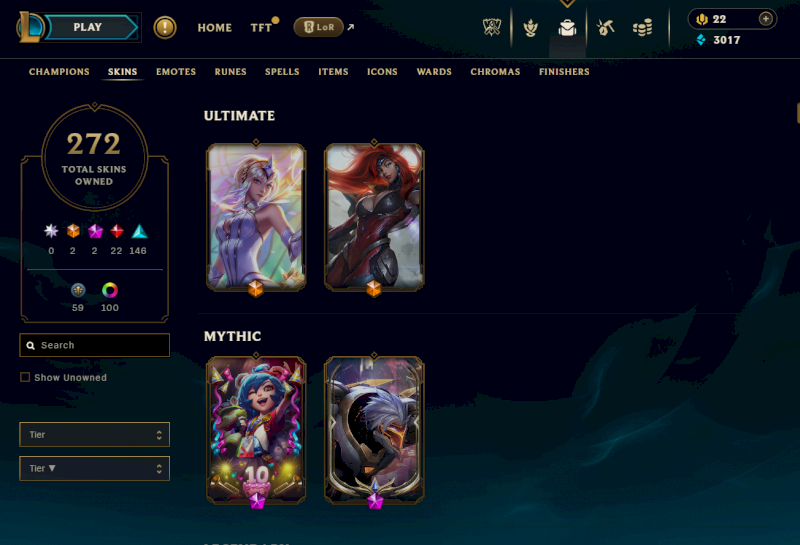Enable the Show Unowned checkbox
The height and width of the screenshot is (545, 800).
point(24,377)
